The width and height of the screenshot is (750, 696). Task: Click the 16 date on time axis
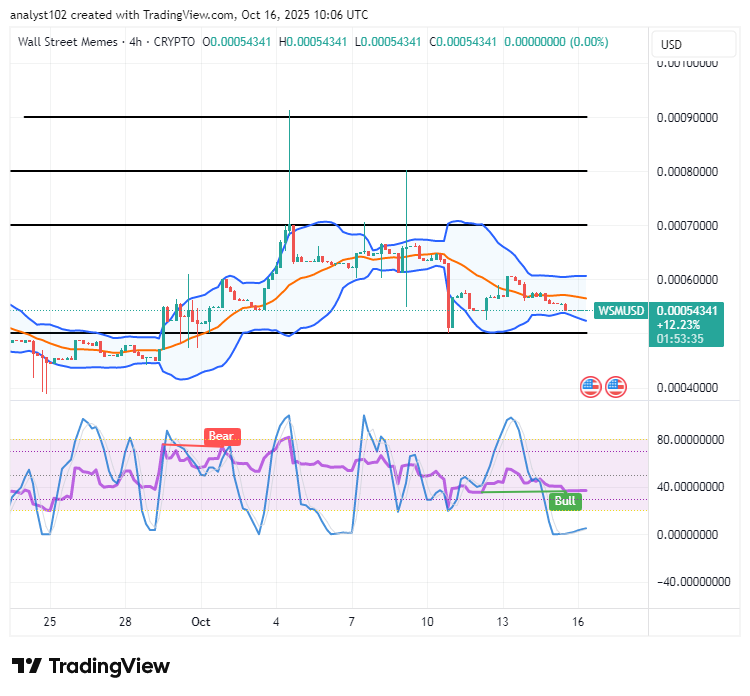(x=578, y=622)
